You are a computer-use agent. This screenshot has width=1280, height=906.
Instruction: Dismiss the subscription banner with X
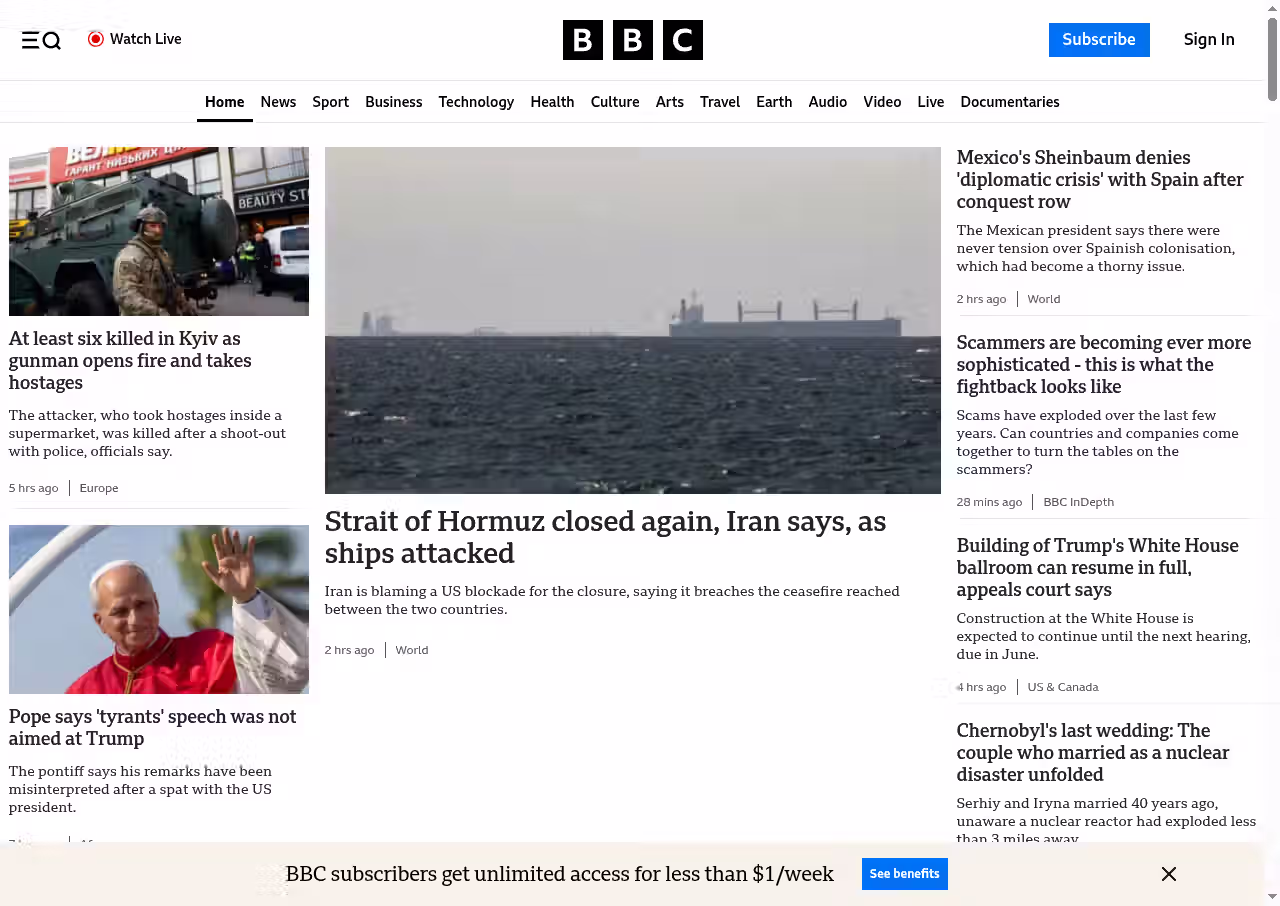[1168, 874]
